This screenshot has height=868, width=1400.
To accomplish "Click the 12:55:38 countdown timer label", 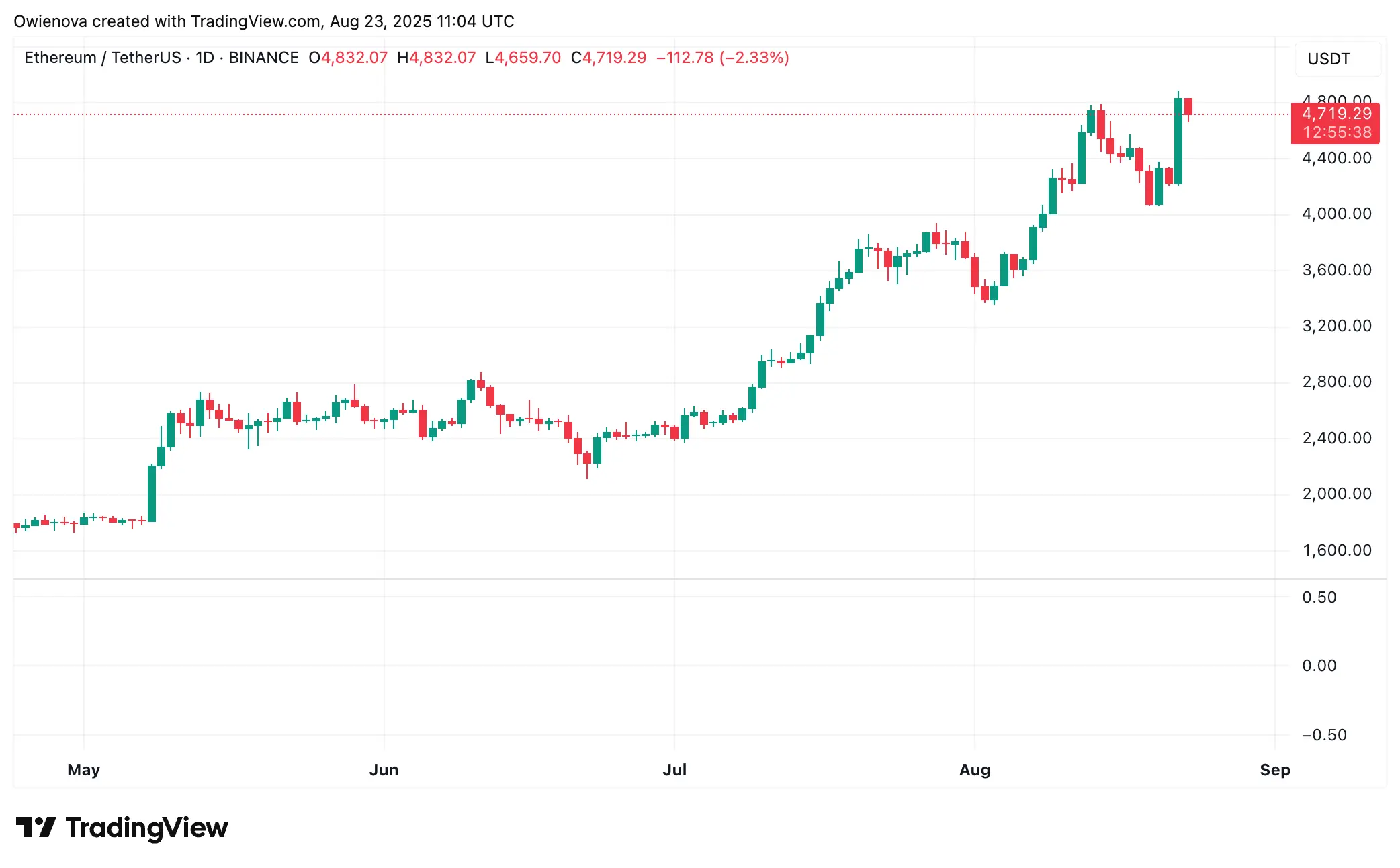I will click(x=1337, y=133).
